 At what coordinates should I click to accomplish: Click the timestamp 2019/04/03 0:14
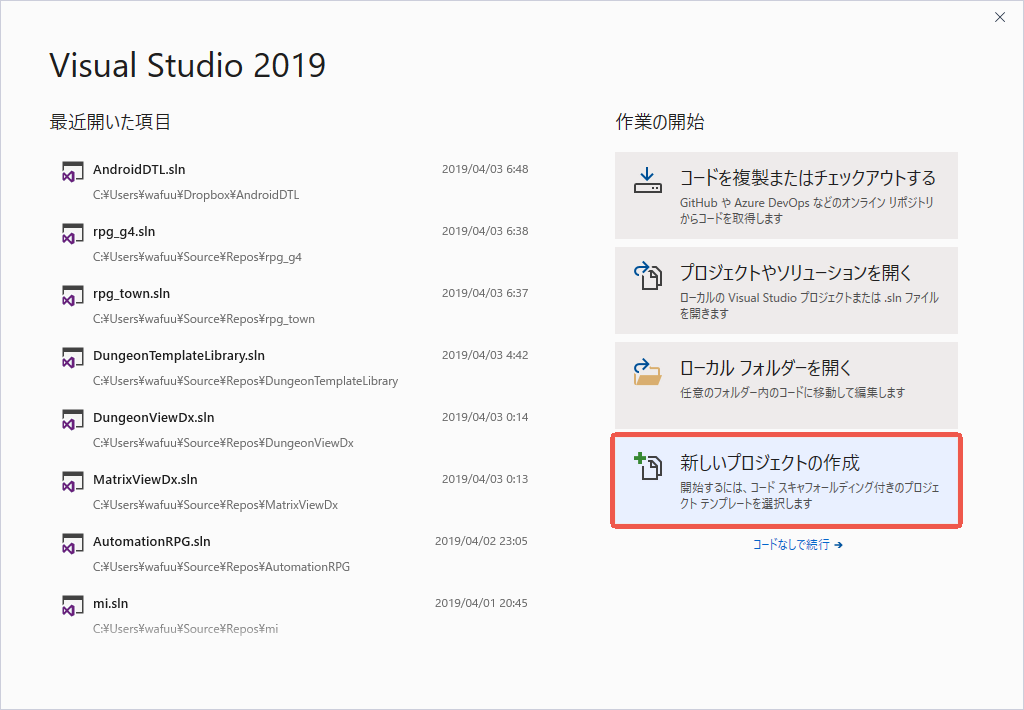click(485, 417)
